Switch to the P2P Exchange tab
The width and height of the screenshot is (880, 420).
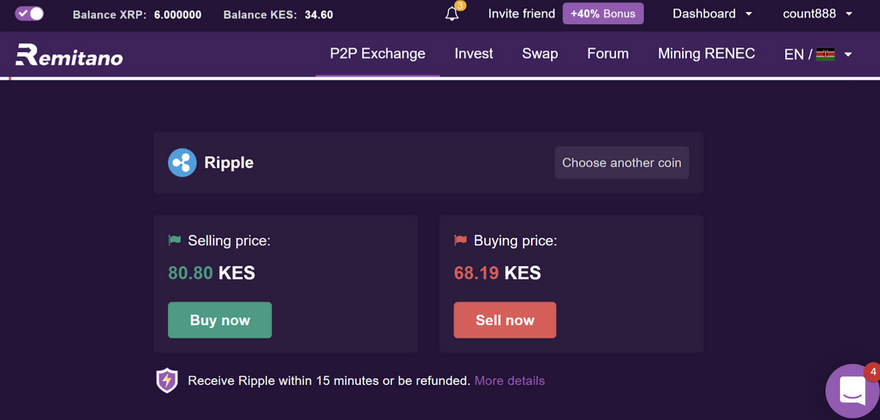(377, 54)
